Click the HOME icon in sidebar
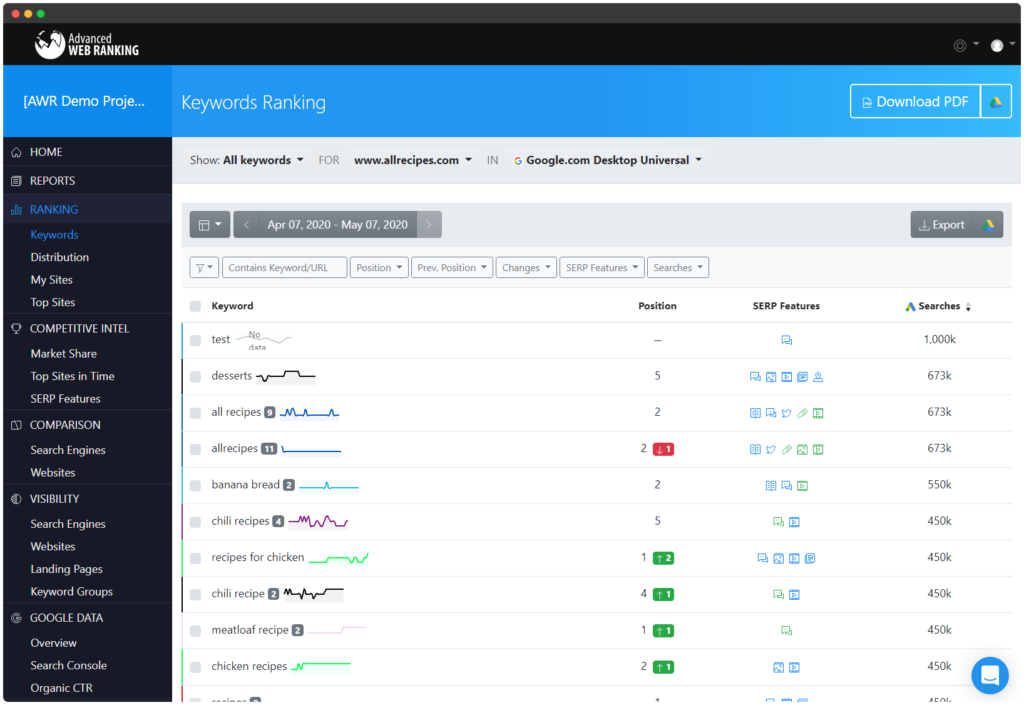1024x705 pixels. click(16, 152)
